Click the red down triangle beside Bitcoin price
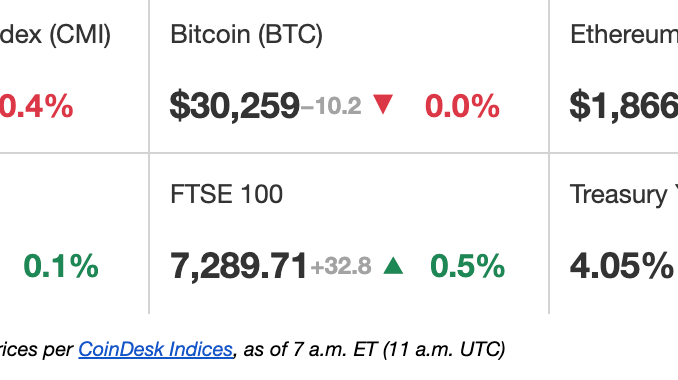 click(x=383, y=104)
